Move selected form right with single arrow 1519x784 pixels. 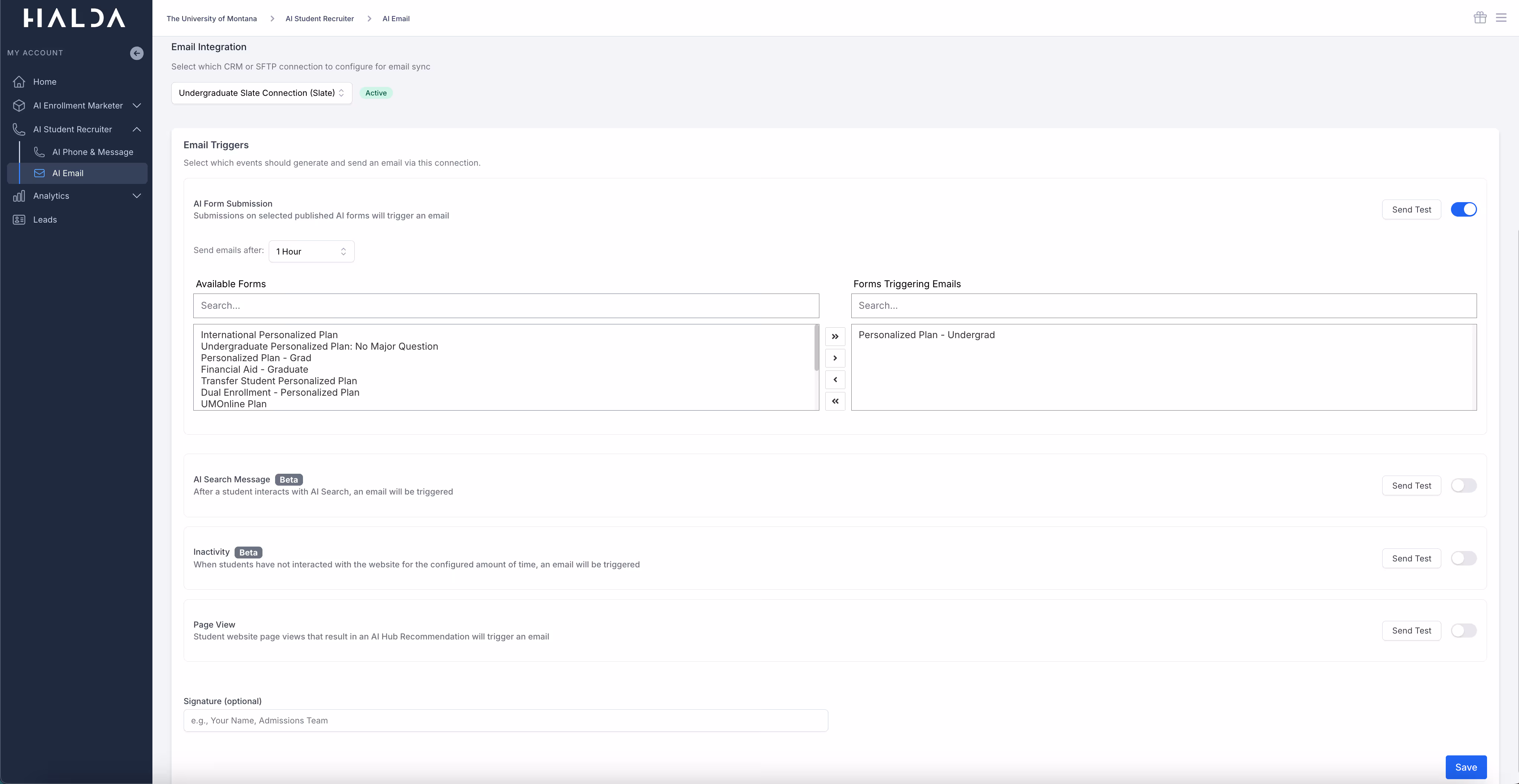(x=835, y=358)
